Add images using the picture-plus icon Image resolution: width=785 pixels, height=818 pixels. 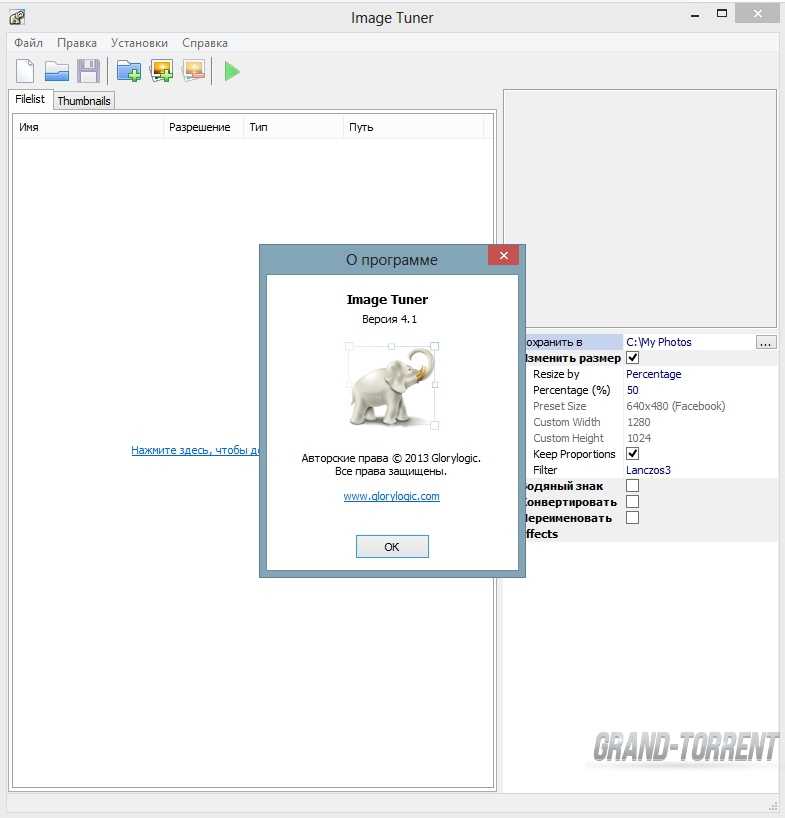pyautogui.click(x=162, y=71)
